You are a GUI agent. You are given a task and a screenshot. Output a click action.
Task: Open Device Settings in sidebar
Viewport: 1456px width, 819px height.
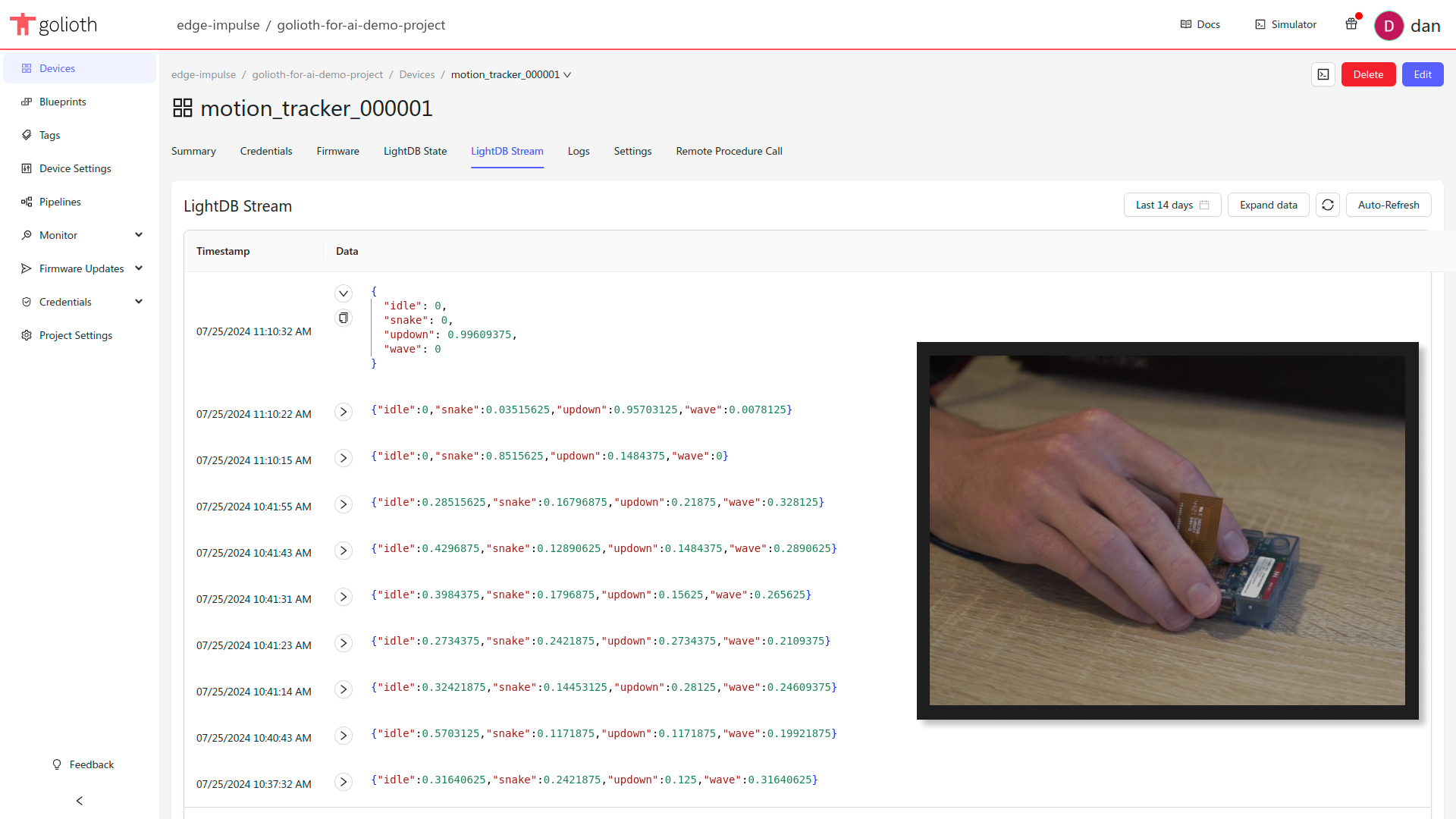(80, 168)
